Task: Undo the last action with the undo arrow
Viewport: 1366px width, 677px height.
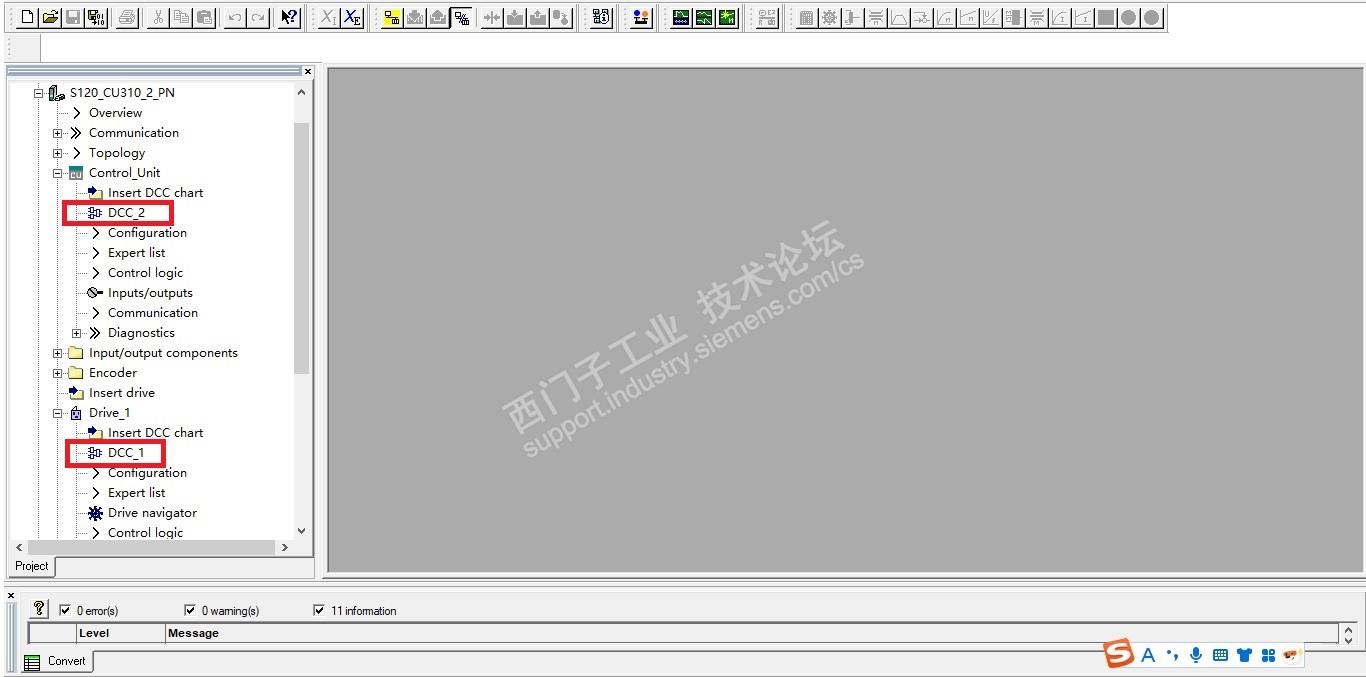Action: [234, 17]
